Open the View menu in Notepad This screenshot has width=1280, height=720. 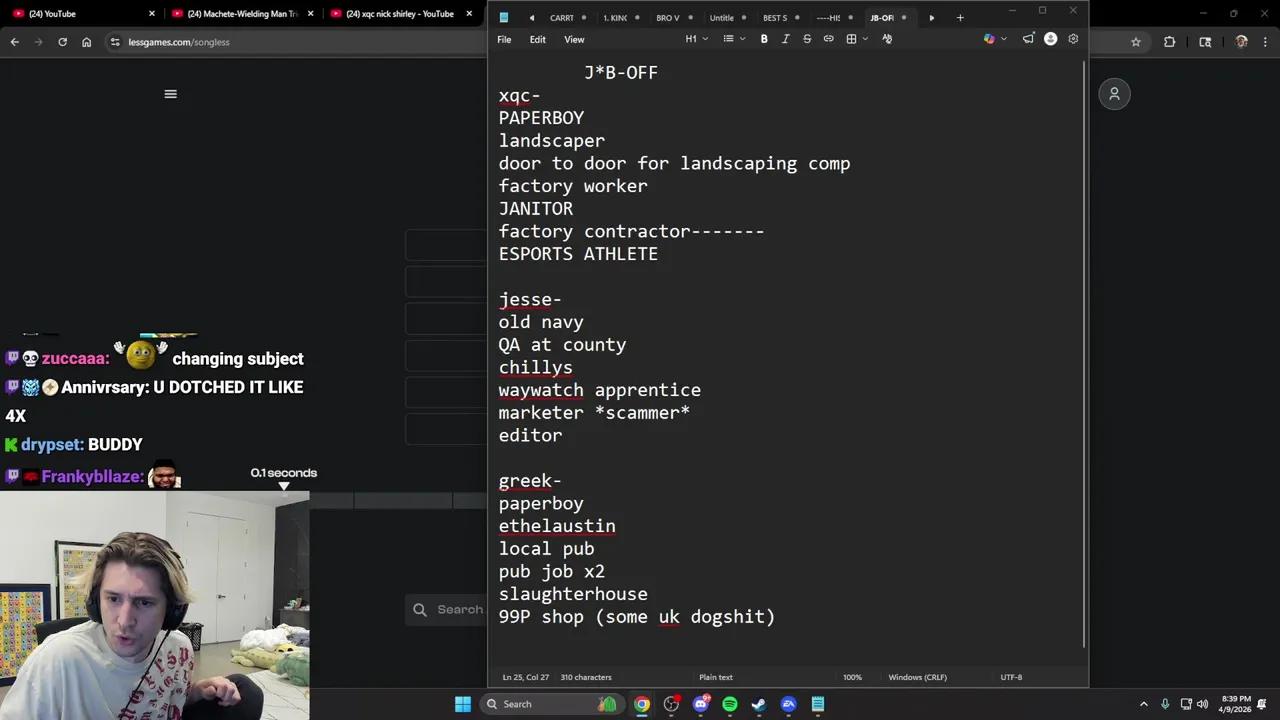[574, 39]
